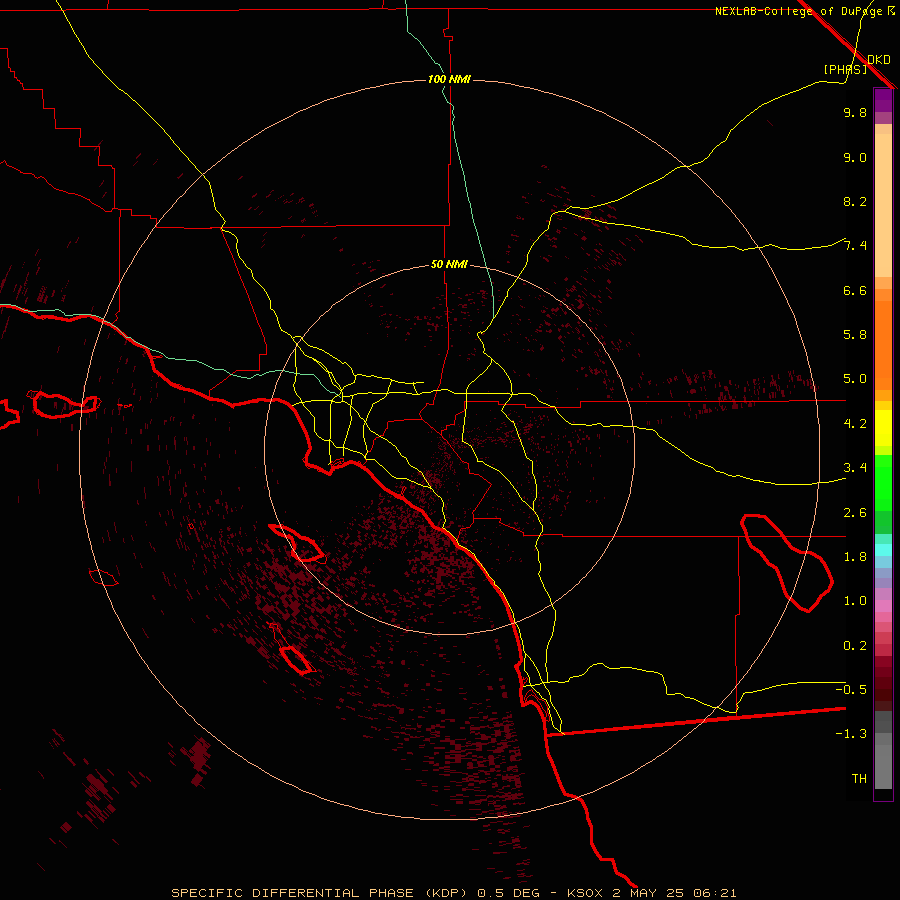900x900 pixels.
Task: Pick the cyan band on the color scale
Action: (883, 550)
